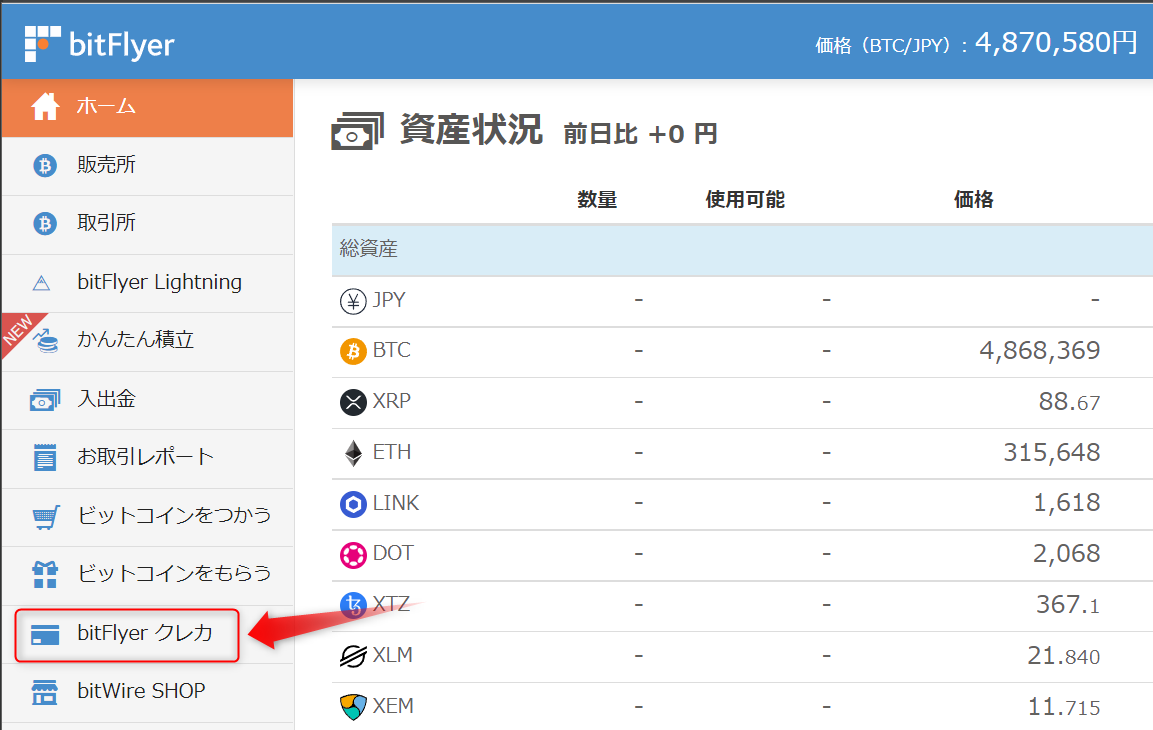
Task: Click the XRP row label
Action: [391, 401]
